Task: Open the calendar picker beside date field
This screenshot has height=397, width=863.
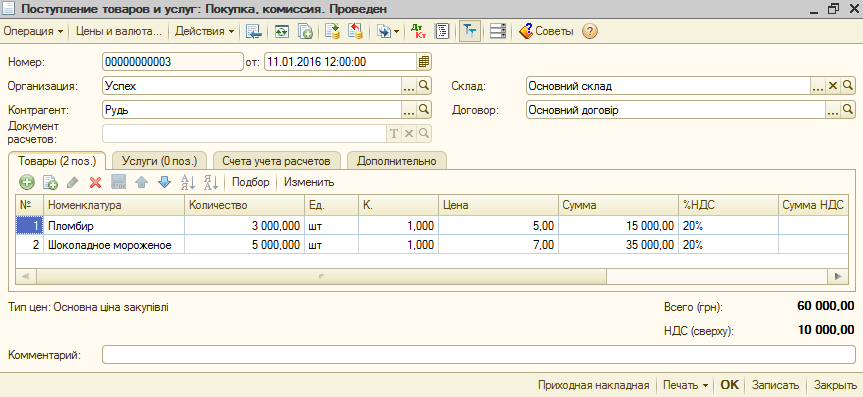Action: click(x=424, y=62)
